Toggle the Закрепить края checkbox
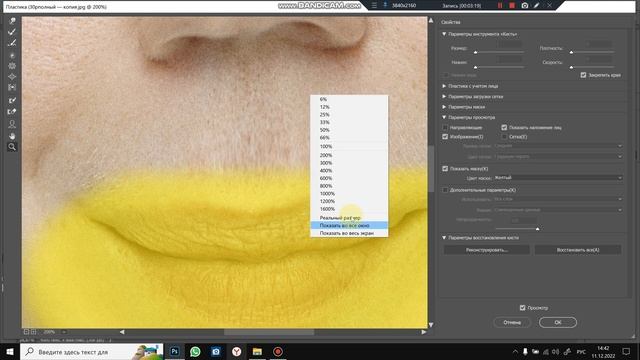640x360 pixels. click(583, 75)
